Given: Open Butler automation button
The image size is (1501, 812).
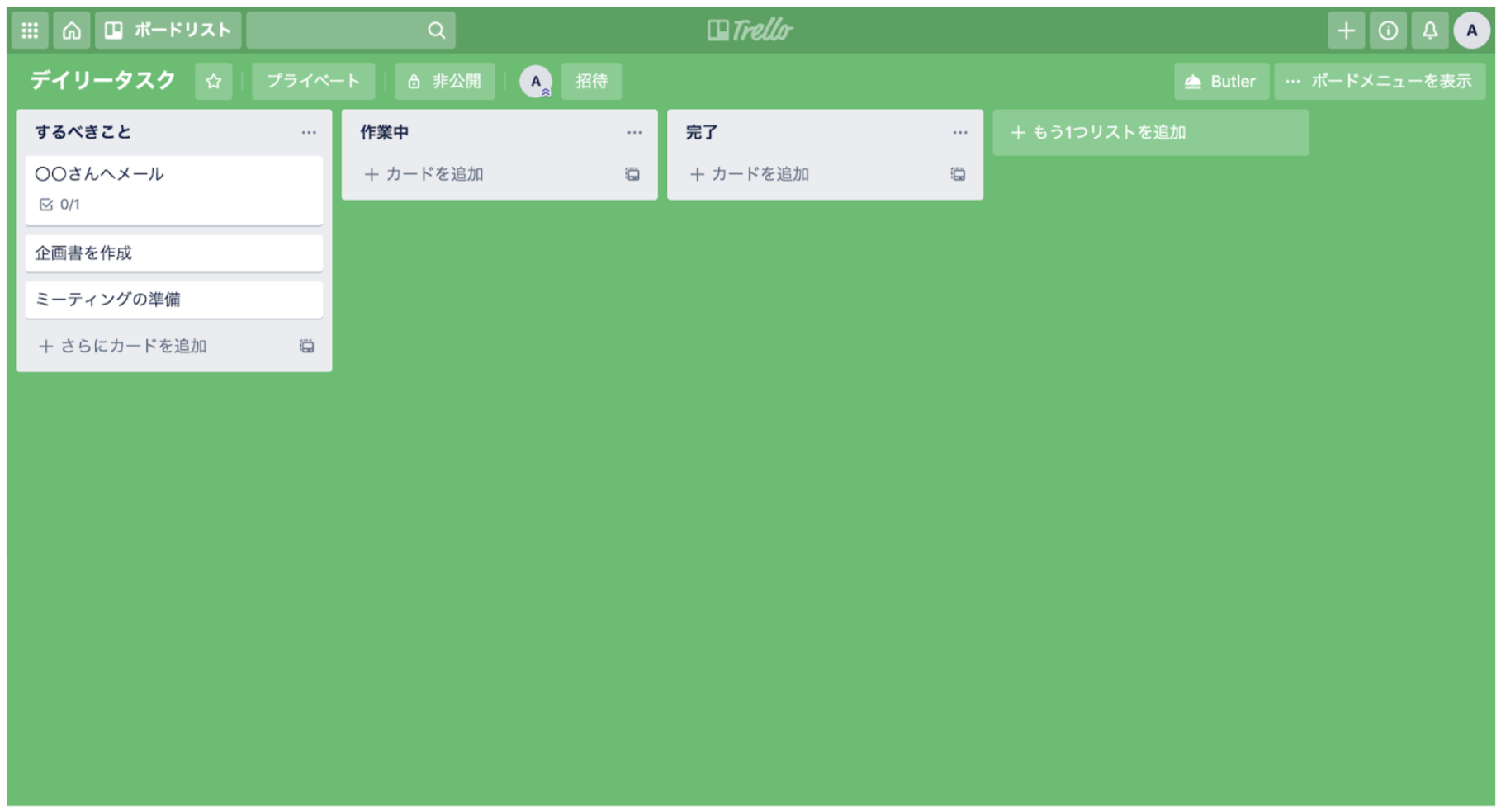Looking at the screenshot, I should pyautogui.click(x=1221, y=81).
